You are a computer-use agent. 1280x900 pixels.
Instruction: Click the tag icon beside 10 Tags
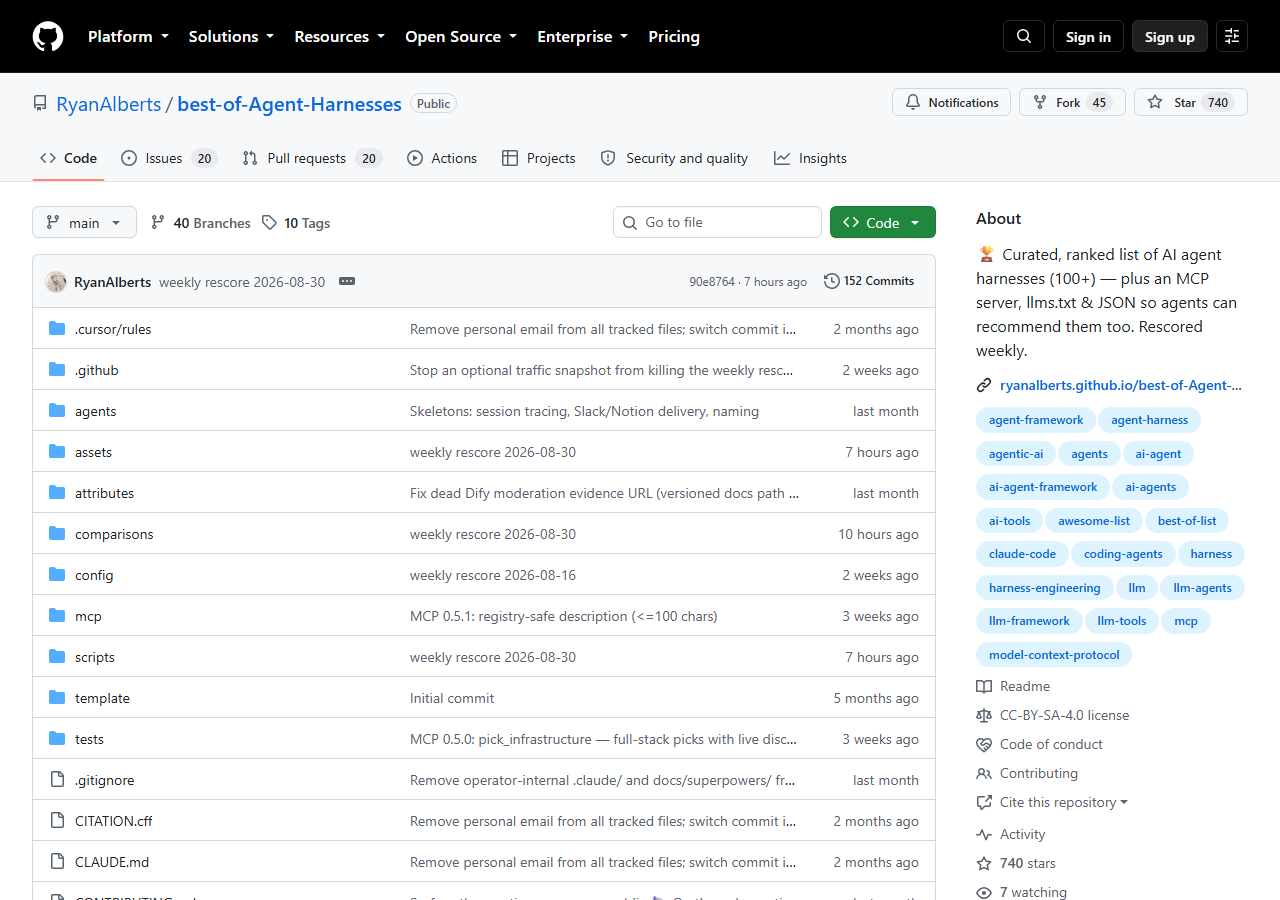[x=270, y=223]
